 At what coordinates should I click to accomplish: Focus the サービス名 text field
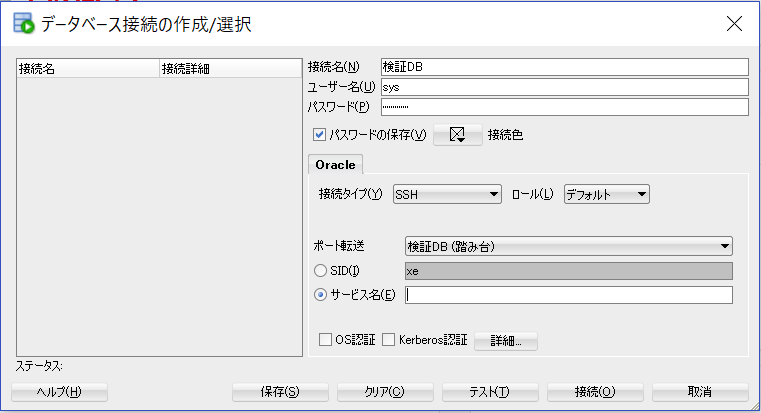pos(569,295)
